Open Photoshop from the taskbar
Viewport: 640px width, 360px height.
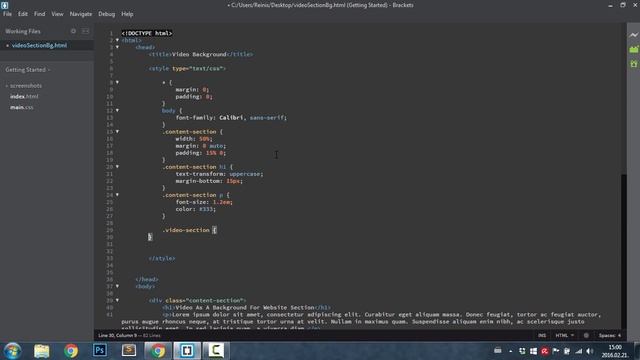pyautogui.click(x=100, y=351)
